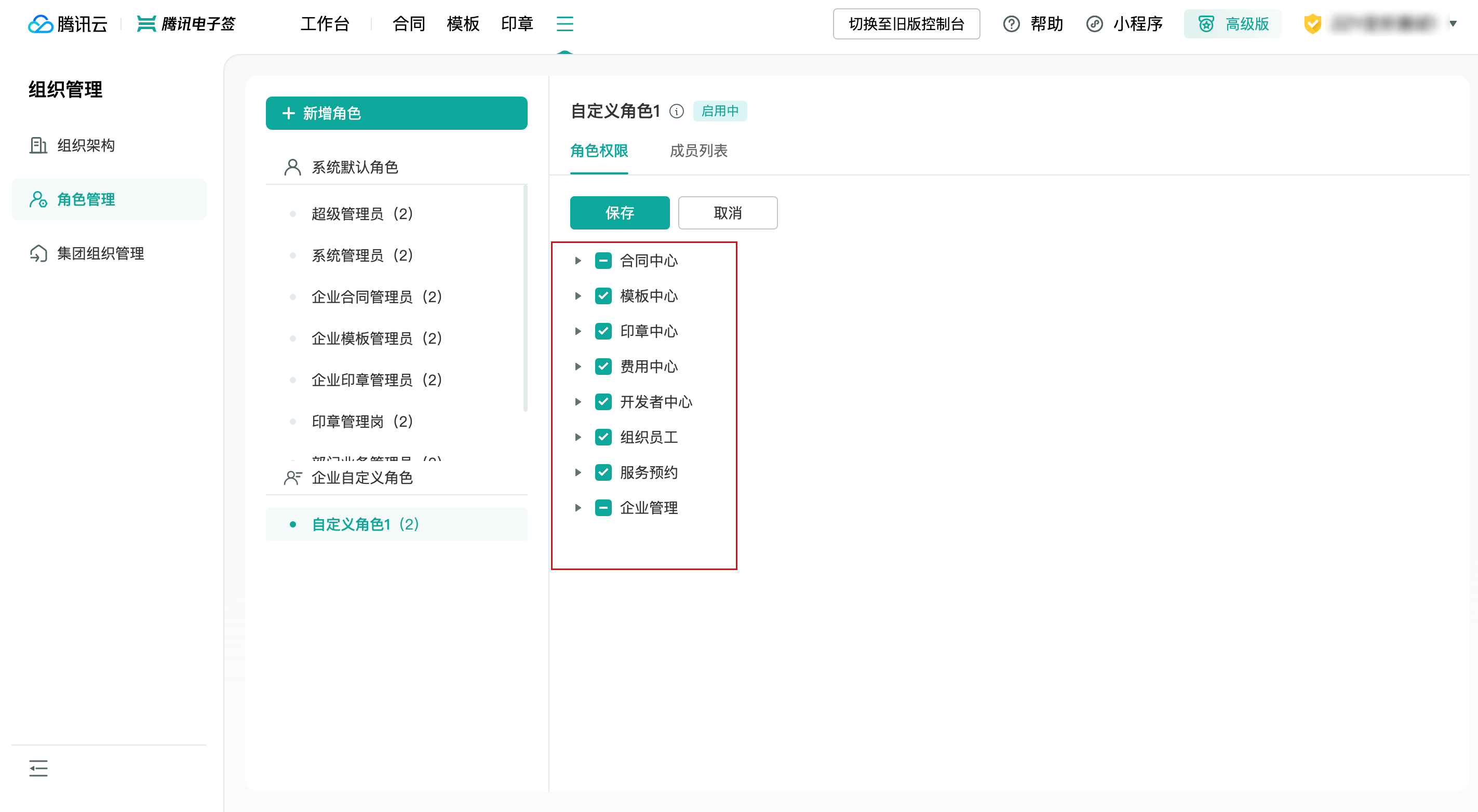Click the 高级版 badge icon
This screenshot has height=812, width=1478.
click(1205, 24)
